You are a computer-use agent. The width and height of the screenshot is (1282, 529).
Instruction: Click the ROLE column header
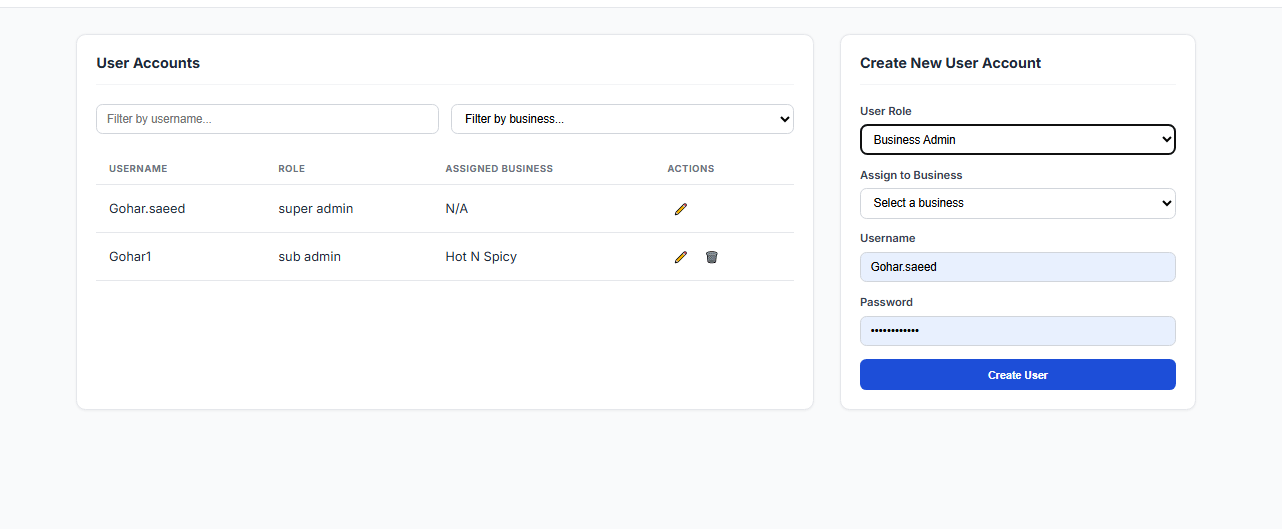(x=291, y=169)
